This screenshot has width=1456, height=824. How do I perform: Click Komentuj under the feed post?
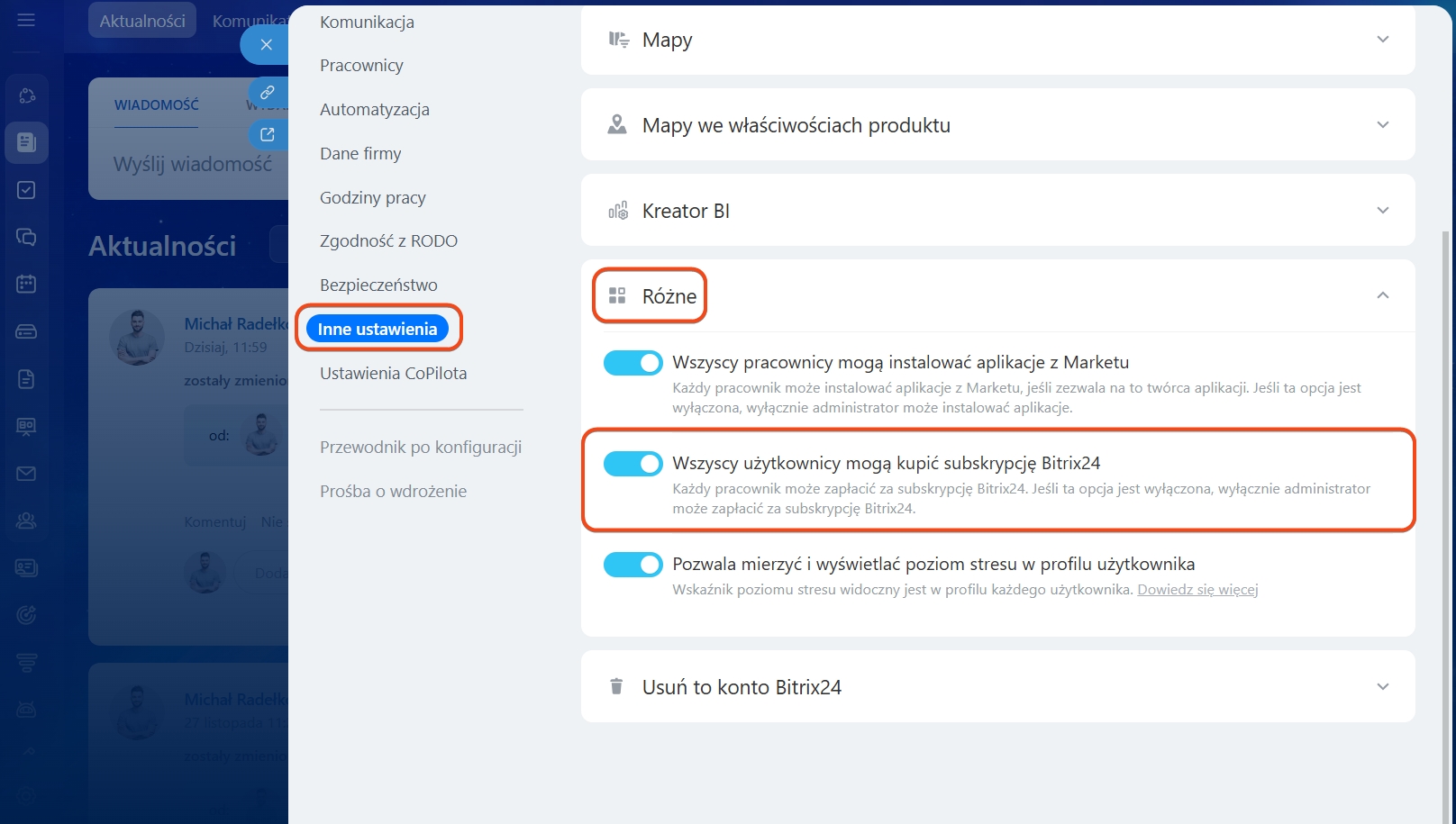(215, 521)
